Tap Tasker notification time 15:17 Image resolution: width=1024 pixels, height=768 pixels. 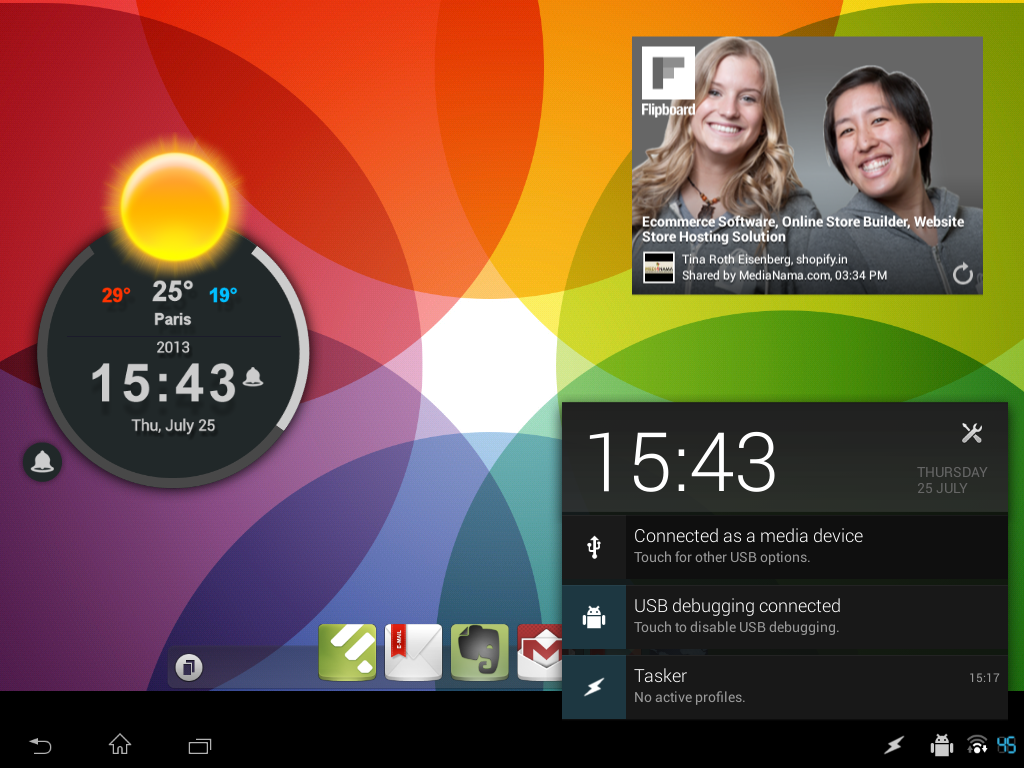tap(984, 678)
